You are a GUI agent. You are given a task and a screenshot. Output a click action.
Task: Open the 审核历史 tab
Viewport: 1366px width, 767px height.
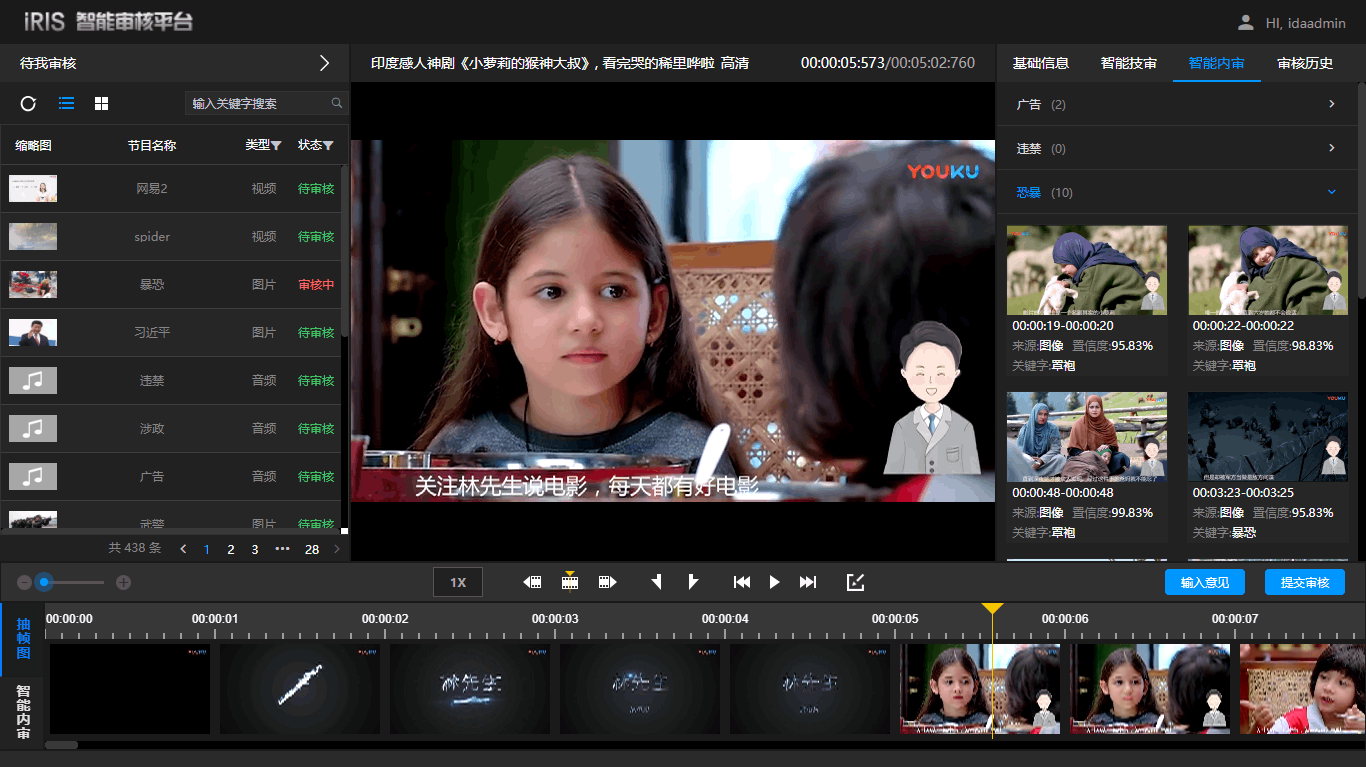[x=1305, y=63]
